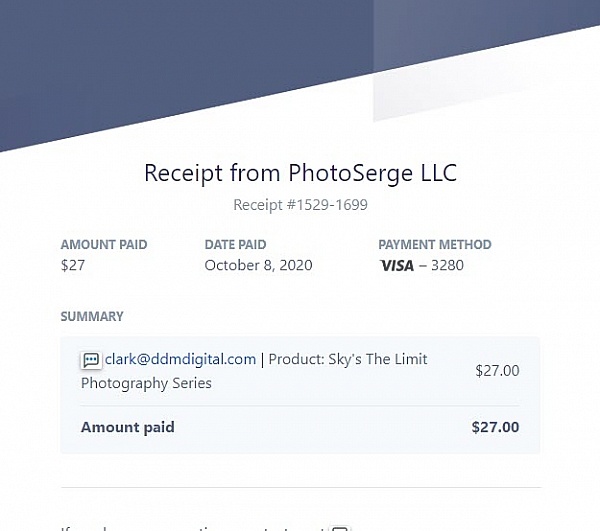Click the cut-off contact text at page bottom
The height and width of the screenshot is (531, 600).
pos(190,527)
